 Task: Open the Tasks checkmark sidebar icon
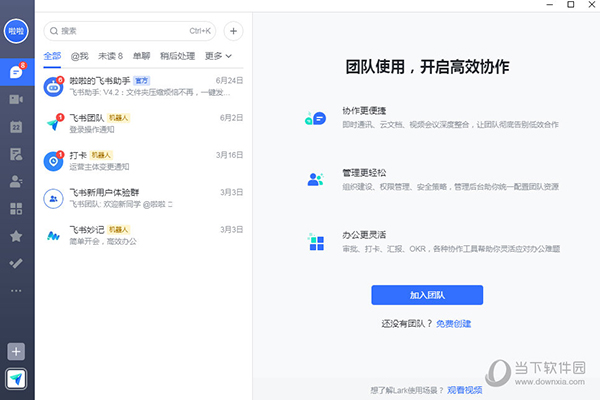(x=16, y=263)
